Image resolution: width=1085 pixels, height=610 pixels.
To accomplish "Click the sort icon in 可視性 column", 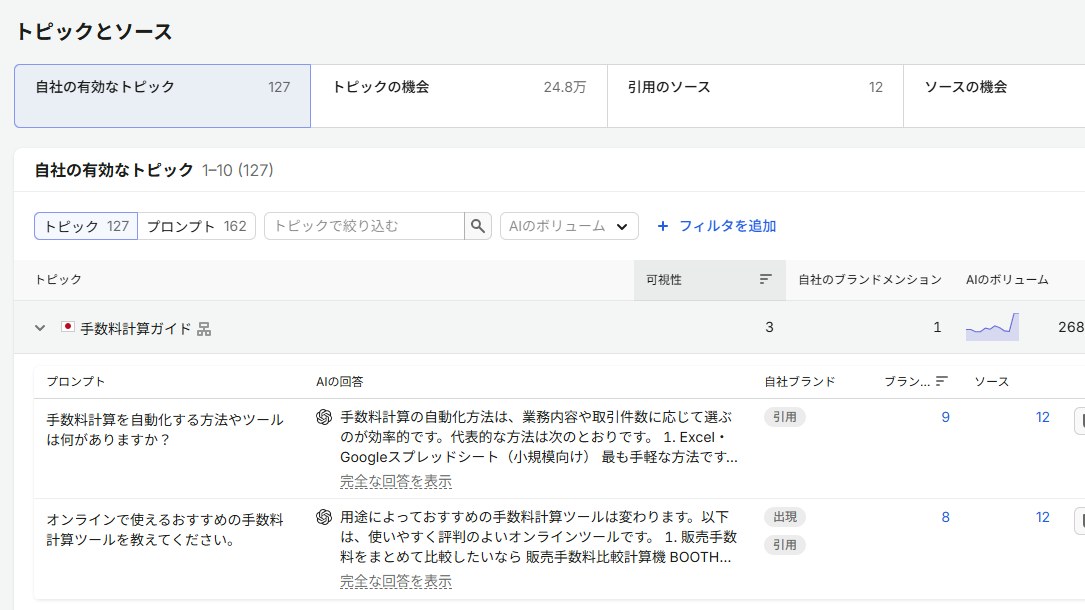I will coord(765,279).
